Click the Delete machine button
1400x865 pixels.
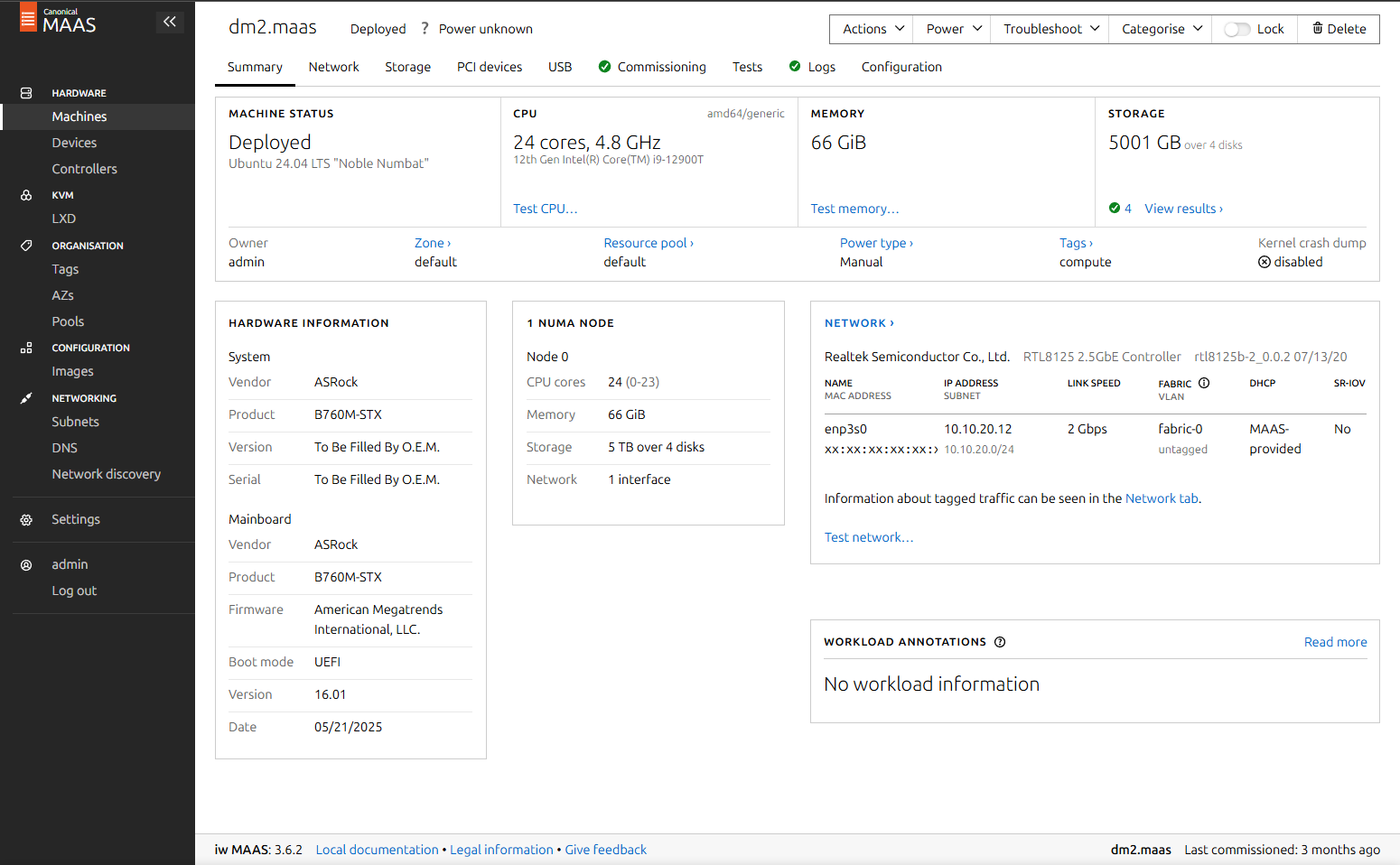click(1339, 29)
